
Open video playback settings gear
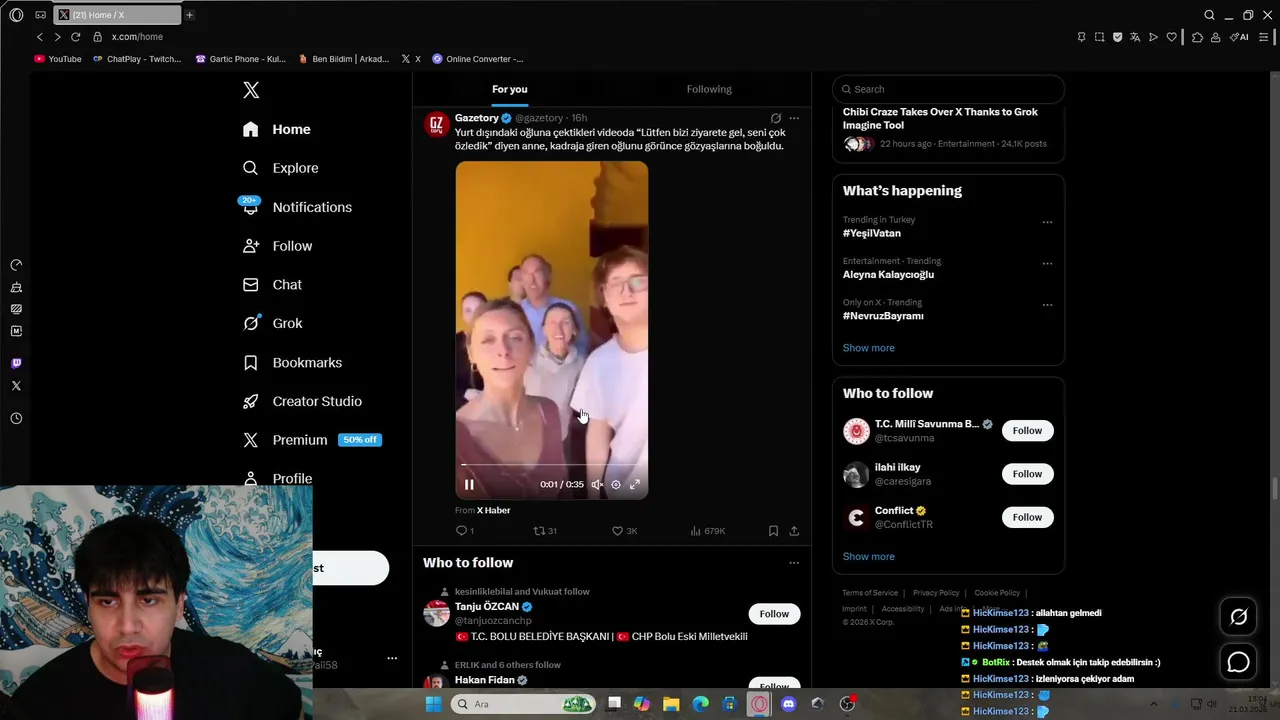[x=616, y=485]
